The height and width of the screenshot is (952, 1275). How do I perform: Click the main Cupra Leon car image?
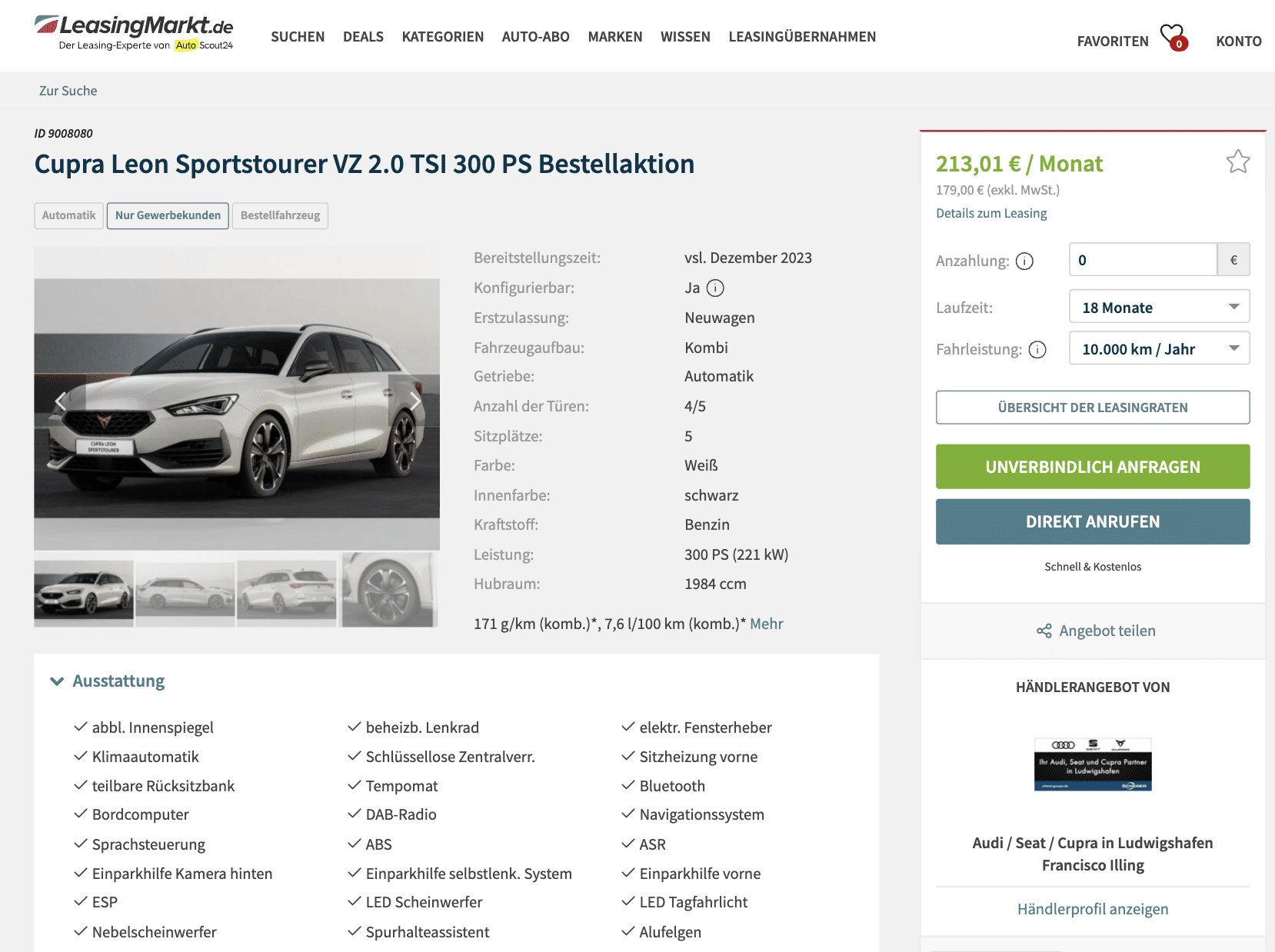click(237, 398)
